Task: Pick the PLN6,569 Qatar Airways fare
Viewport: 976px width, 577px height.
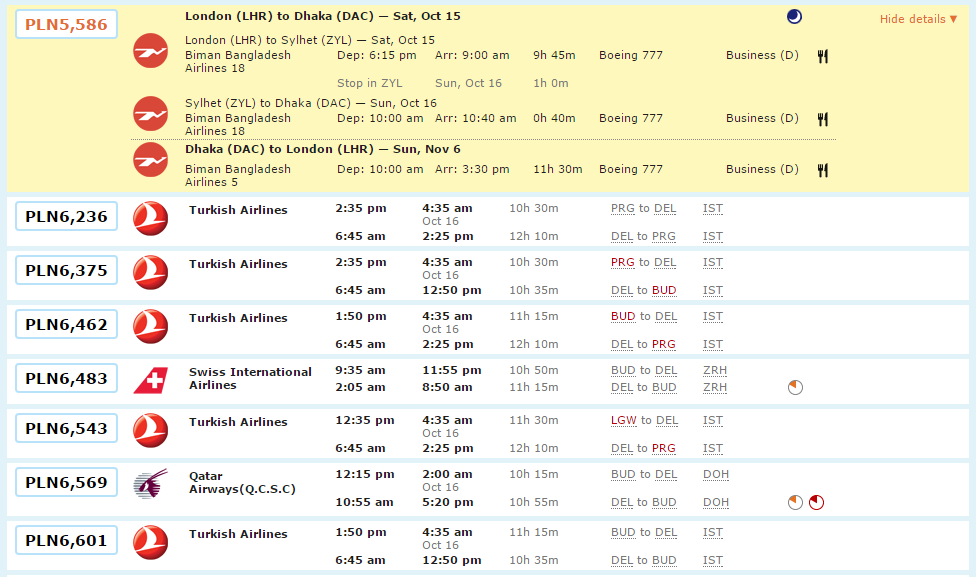Action: (x=67, y=482)
